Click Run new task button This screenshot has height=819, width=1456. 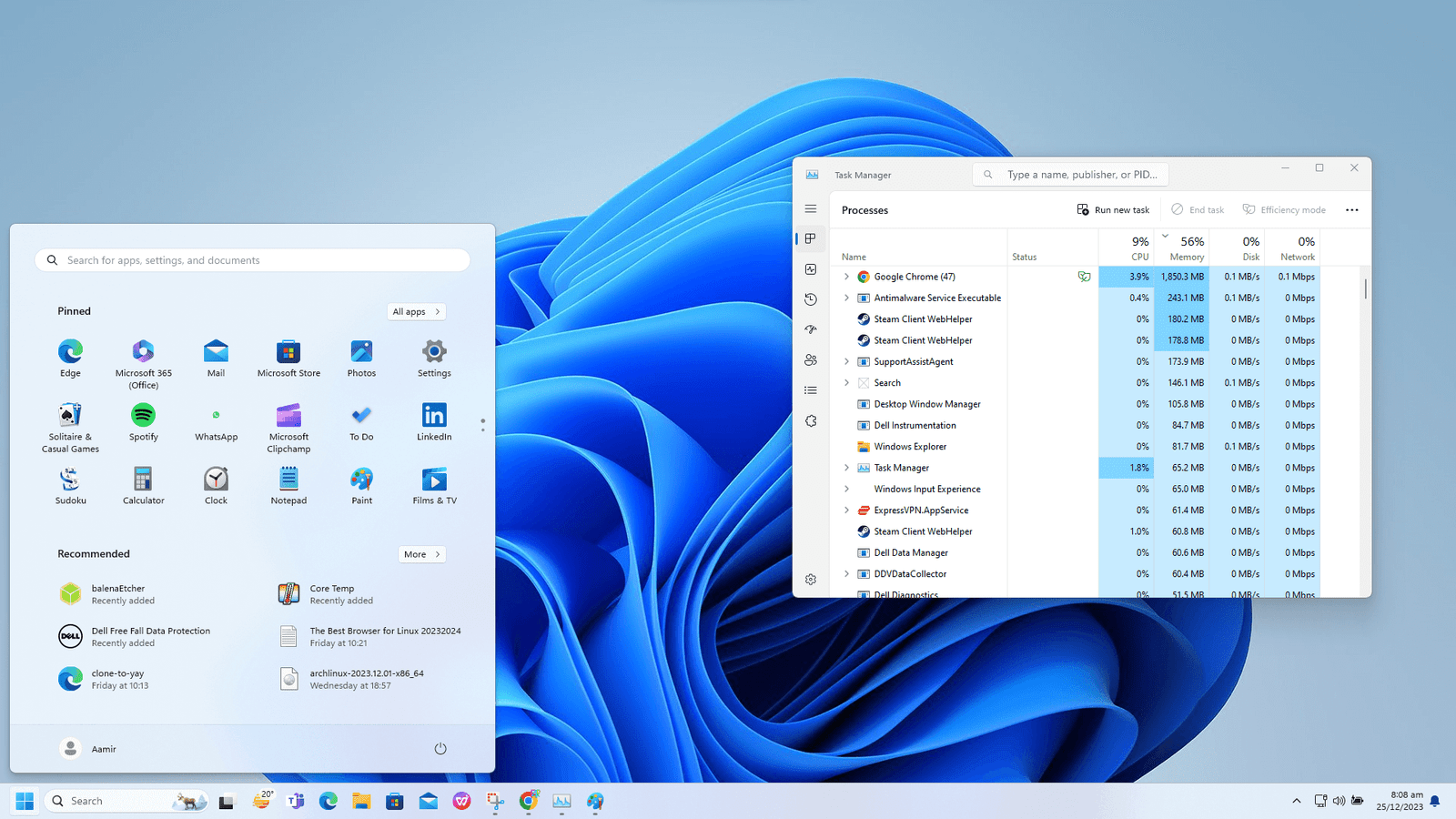click(x=1113, y=210)
